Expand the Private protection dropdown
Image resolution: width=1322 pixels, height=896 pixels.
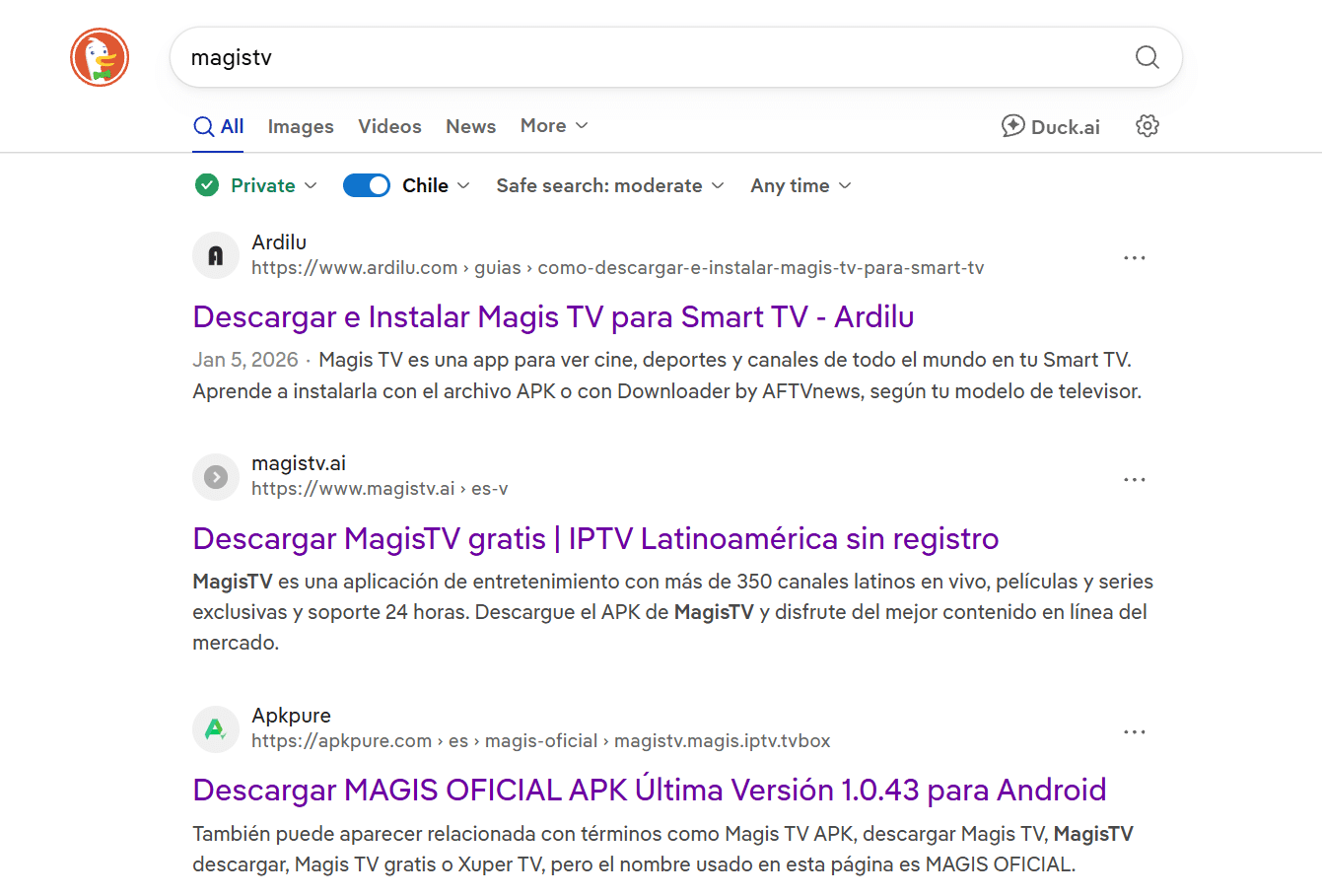[x=273, y=185]
